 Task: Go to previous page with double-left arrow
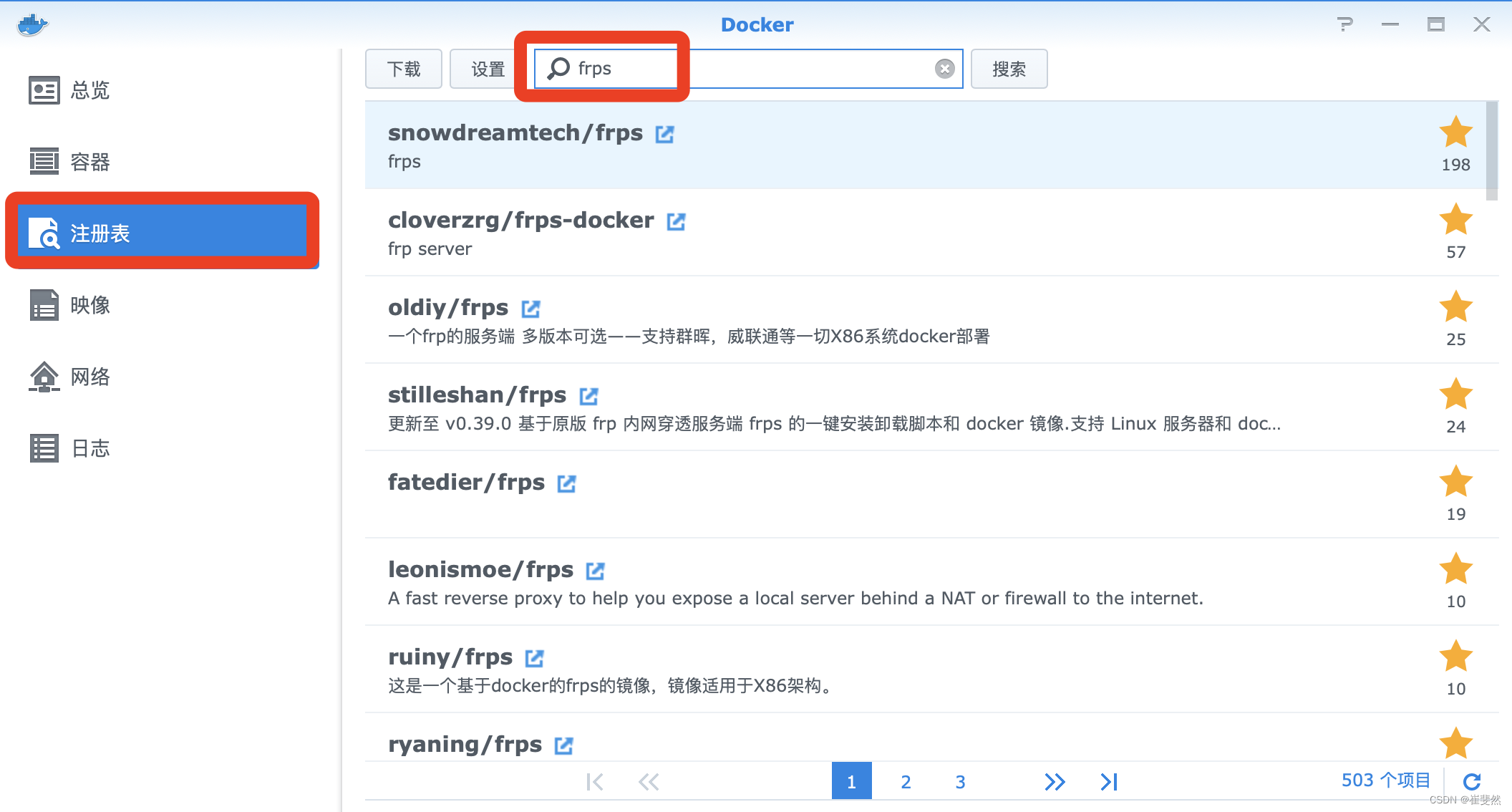pos(649,782)
